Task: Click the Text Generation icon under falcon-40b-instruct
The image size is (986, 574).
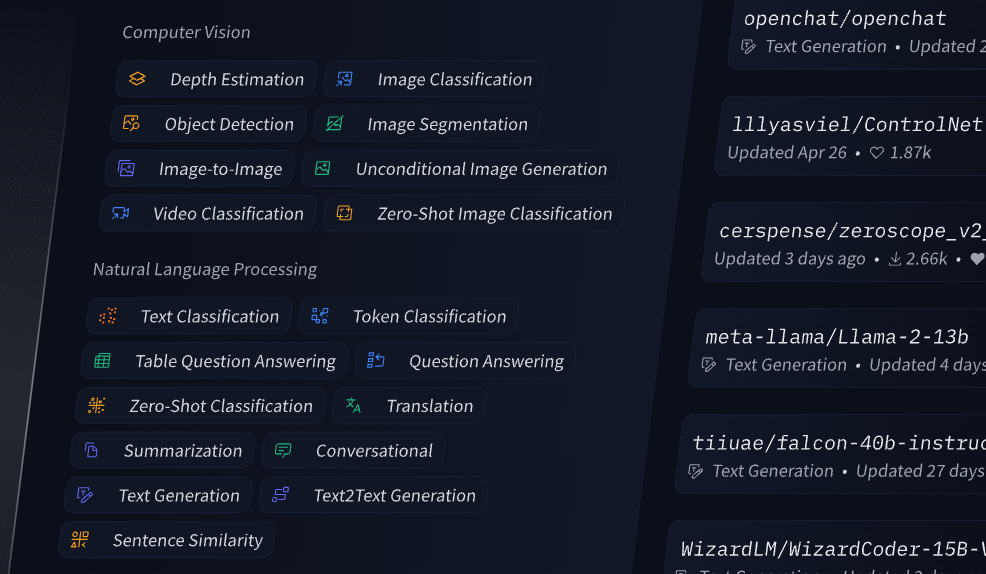Action: [x=695, y=471]
